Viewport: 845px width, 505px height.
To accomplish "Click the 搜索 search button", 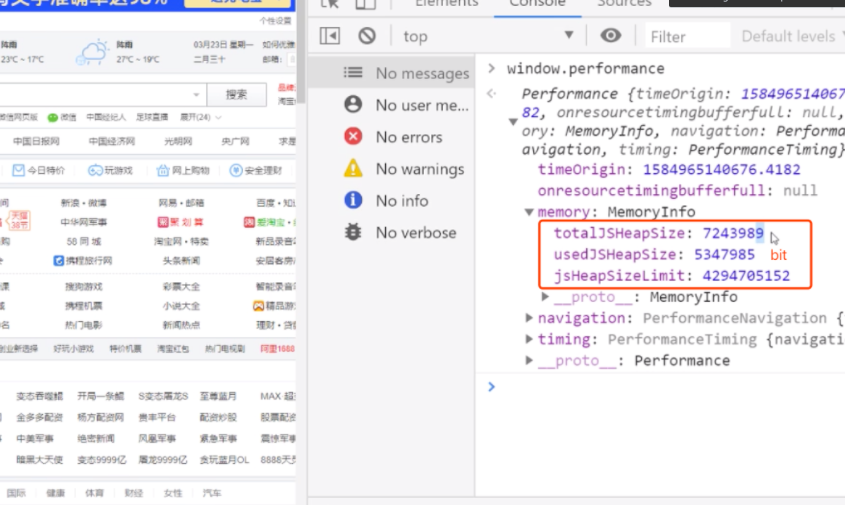I will pos(237,94).
